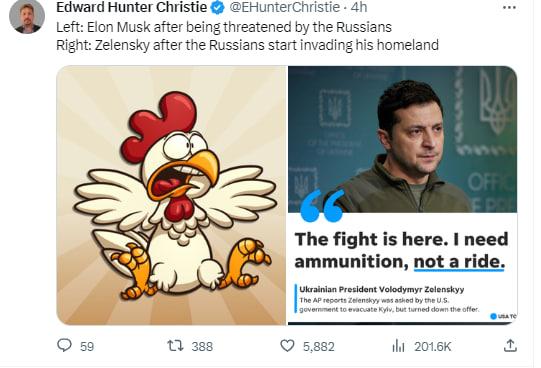Open the @EHunterChristie handle link
The height and width of the screenshot is (368, 541).
(x=285, y=7)
